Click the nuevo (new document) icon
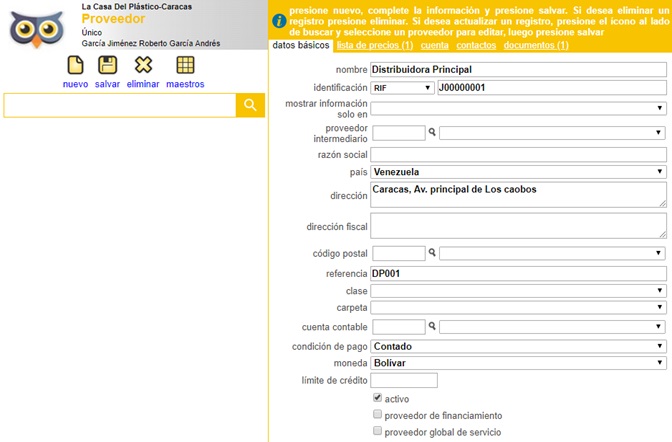672x442 pixels. pyautogui.click(x=75, y=65)
